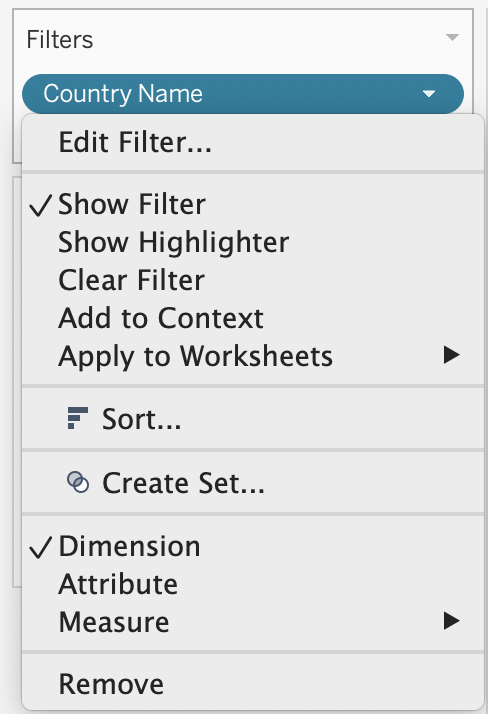Choose Edit Filter from the menu
The width and height of the screenshot is (488, 714).
253,142
